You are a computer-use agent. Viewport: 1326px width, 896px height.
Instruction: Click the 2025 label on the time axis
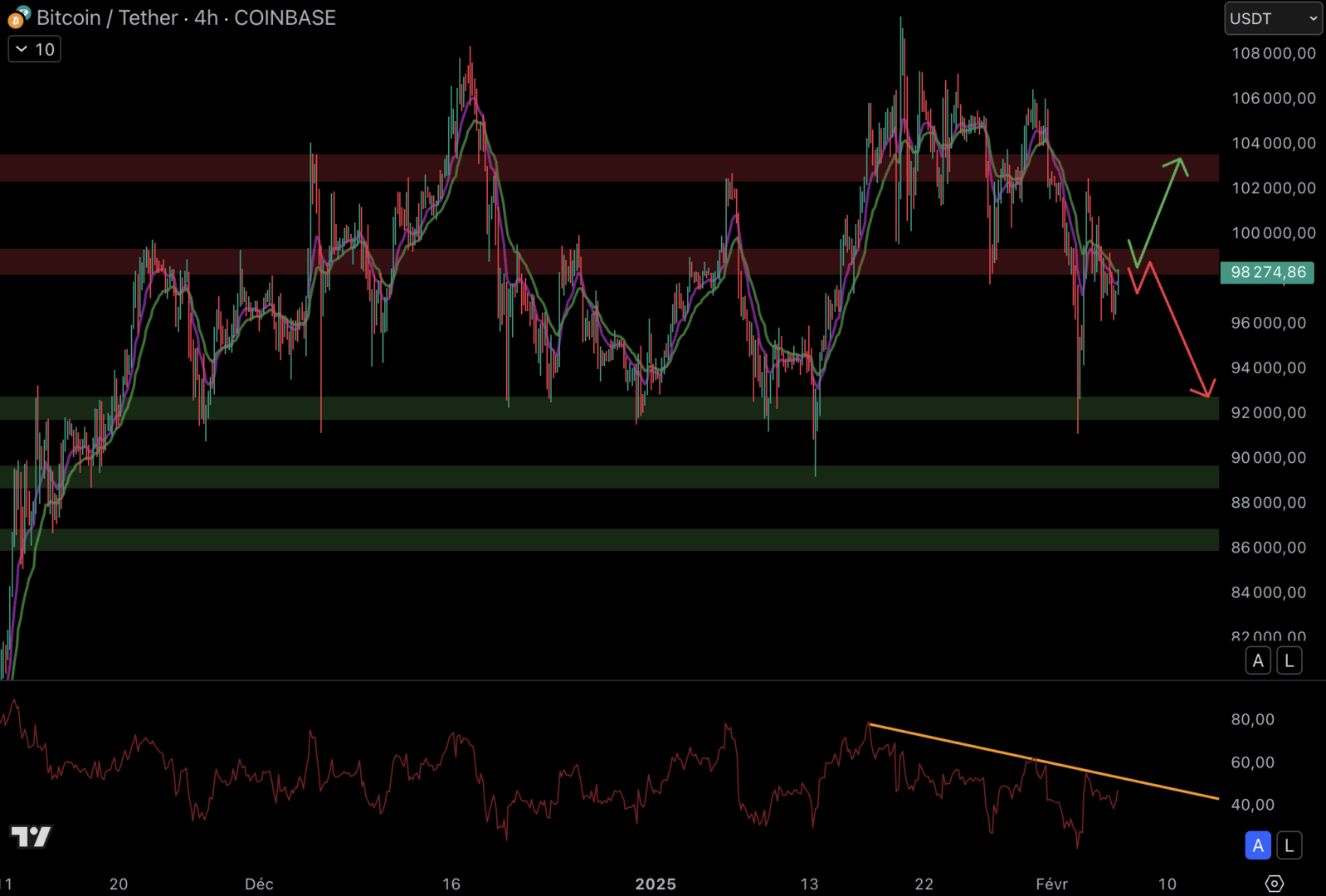coord(656,884)
